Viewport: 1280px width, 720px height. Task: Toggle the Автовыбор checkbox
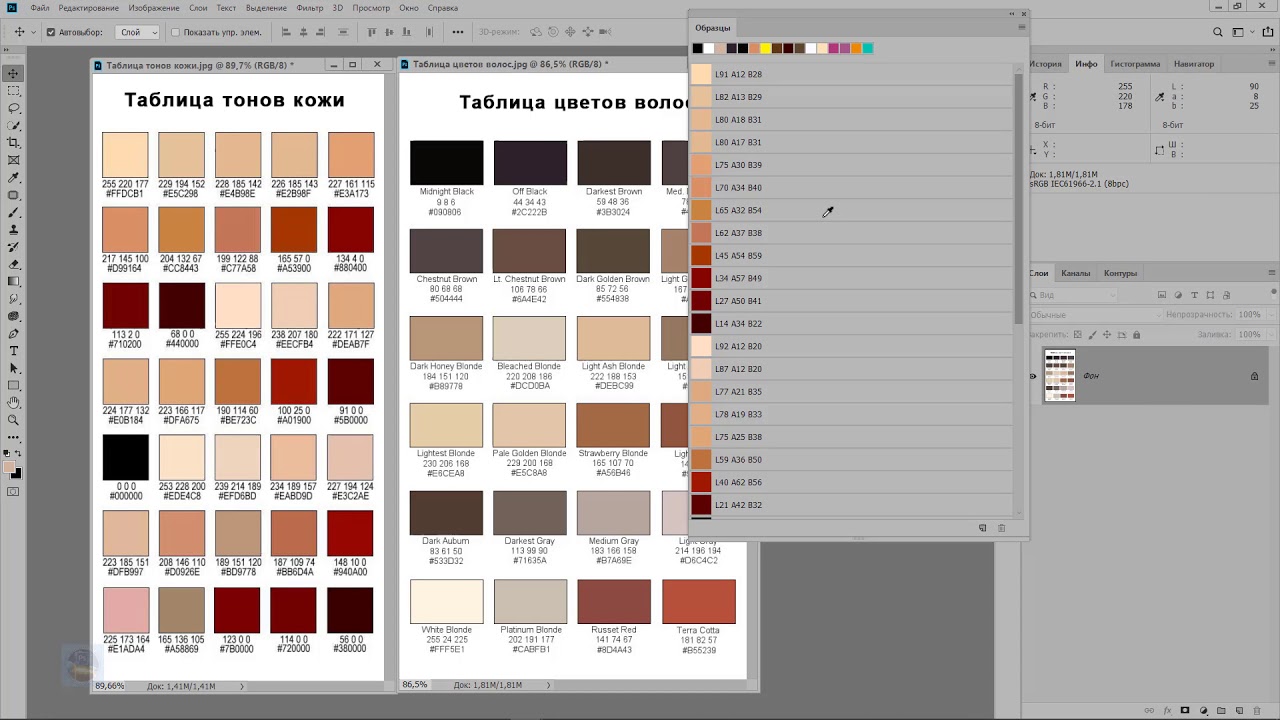(51, 32)
